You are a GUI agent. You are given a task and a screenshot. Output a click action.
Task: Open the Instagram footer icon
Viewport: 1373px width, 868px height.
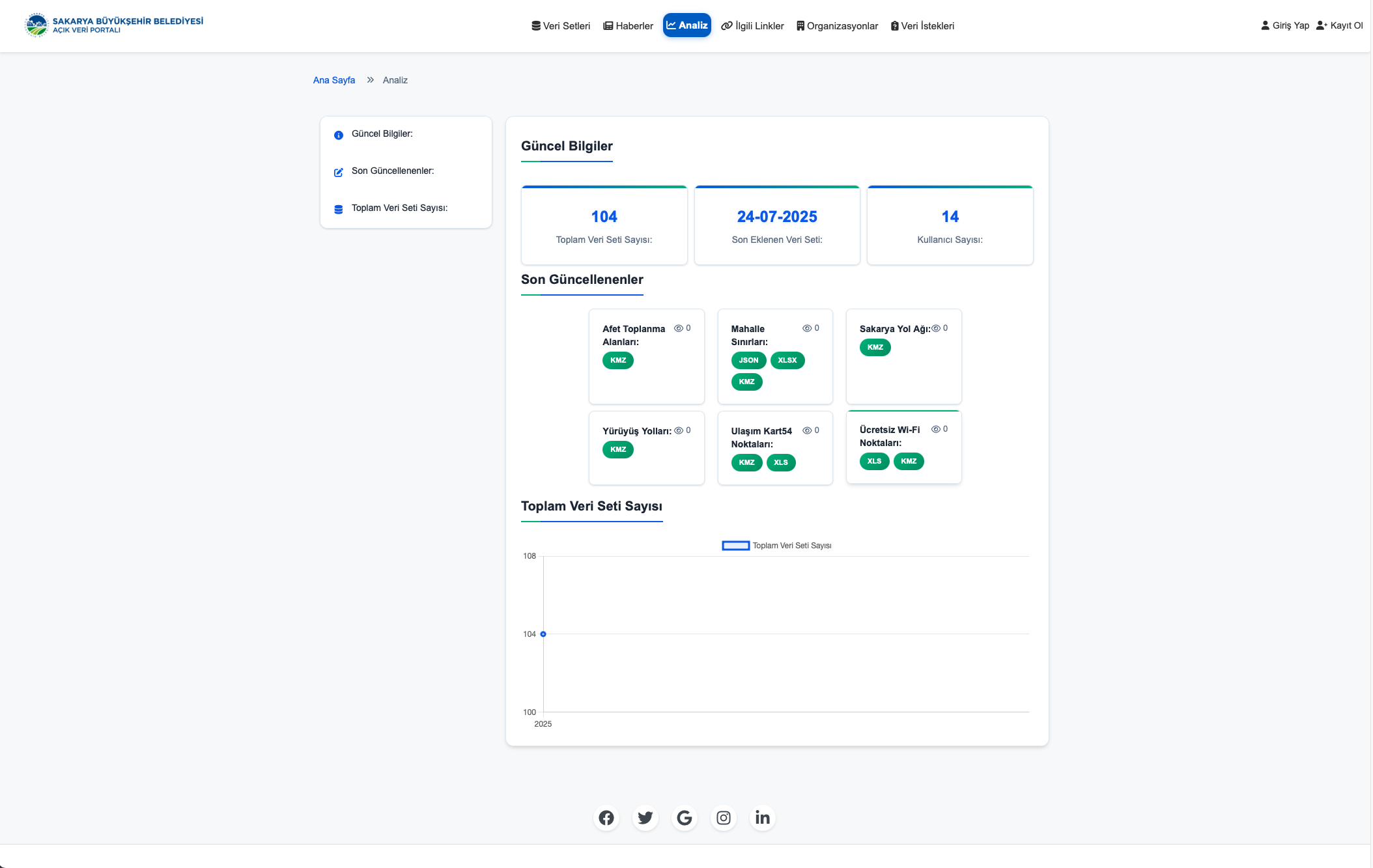[x=723, y=818]
